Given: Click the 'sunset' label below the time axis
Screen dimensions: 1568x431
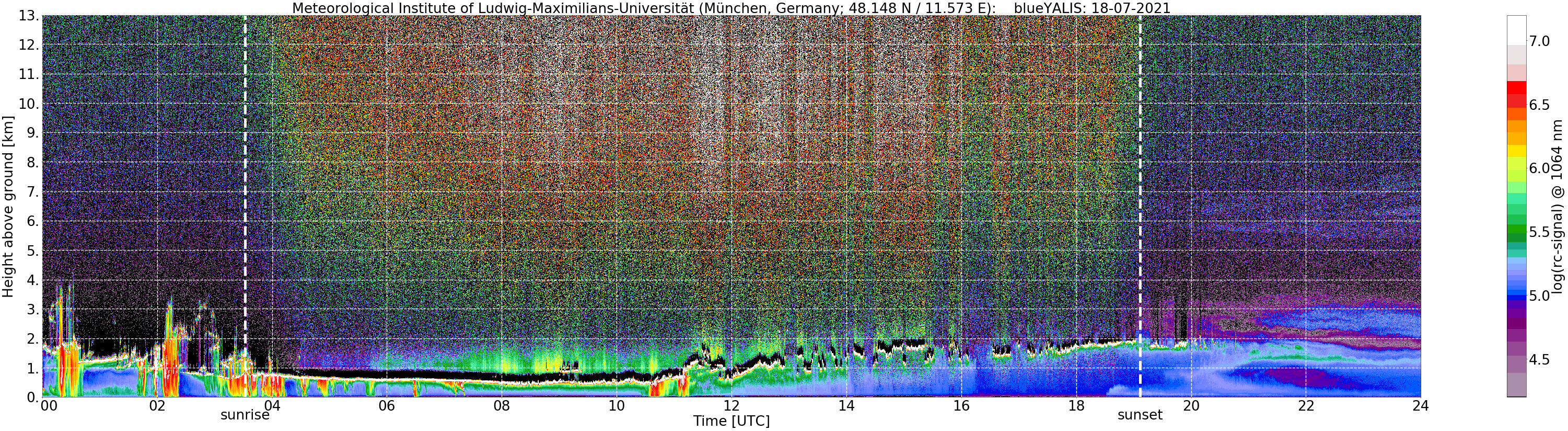Looking at the screenshot, I should click(1140, 415).
